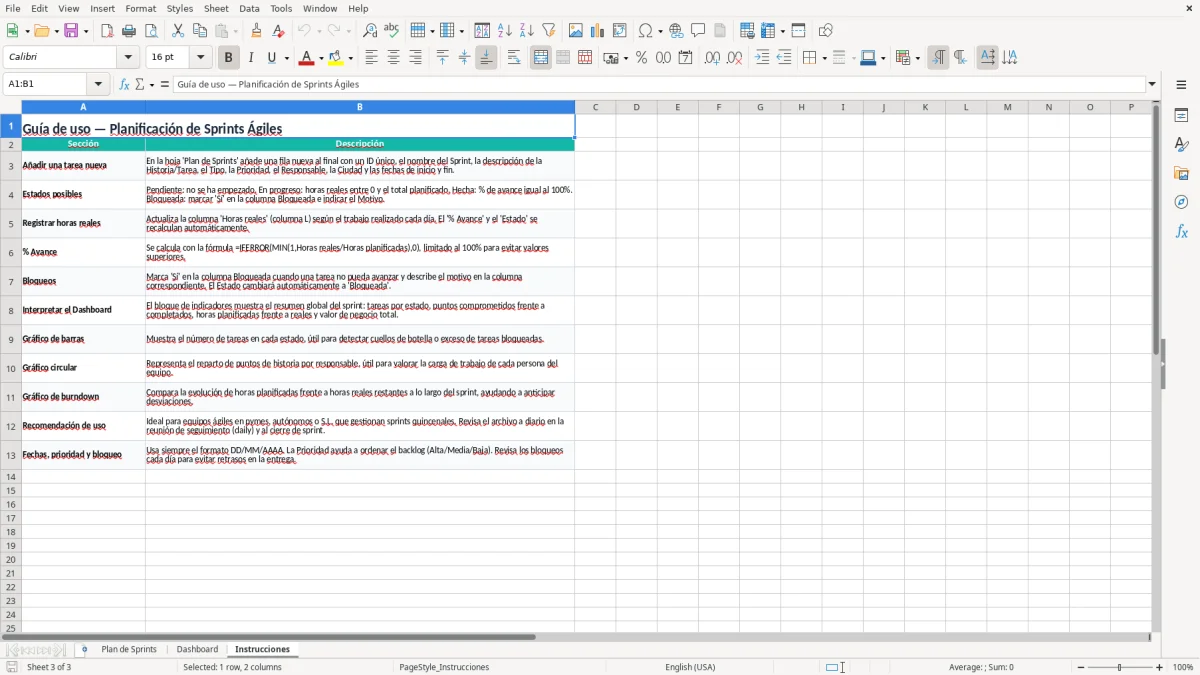Insert a comment
The height and width of the screenshot is (675, 1200).
coord(699,31)
